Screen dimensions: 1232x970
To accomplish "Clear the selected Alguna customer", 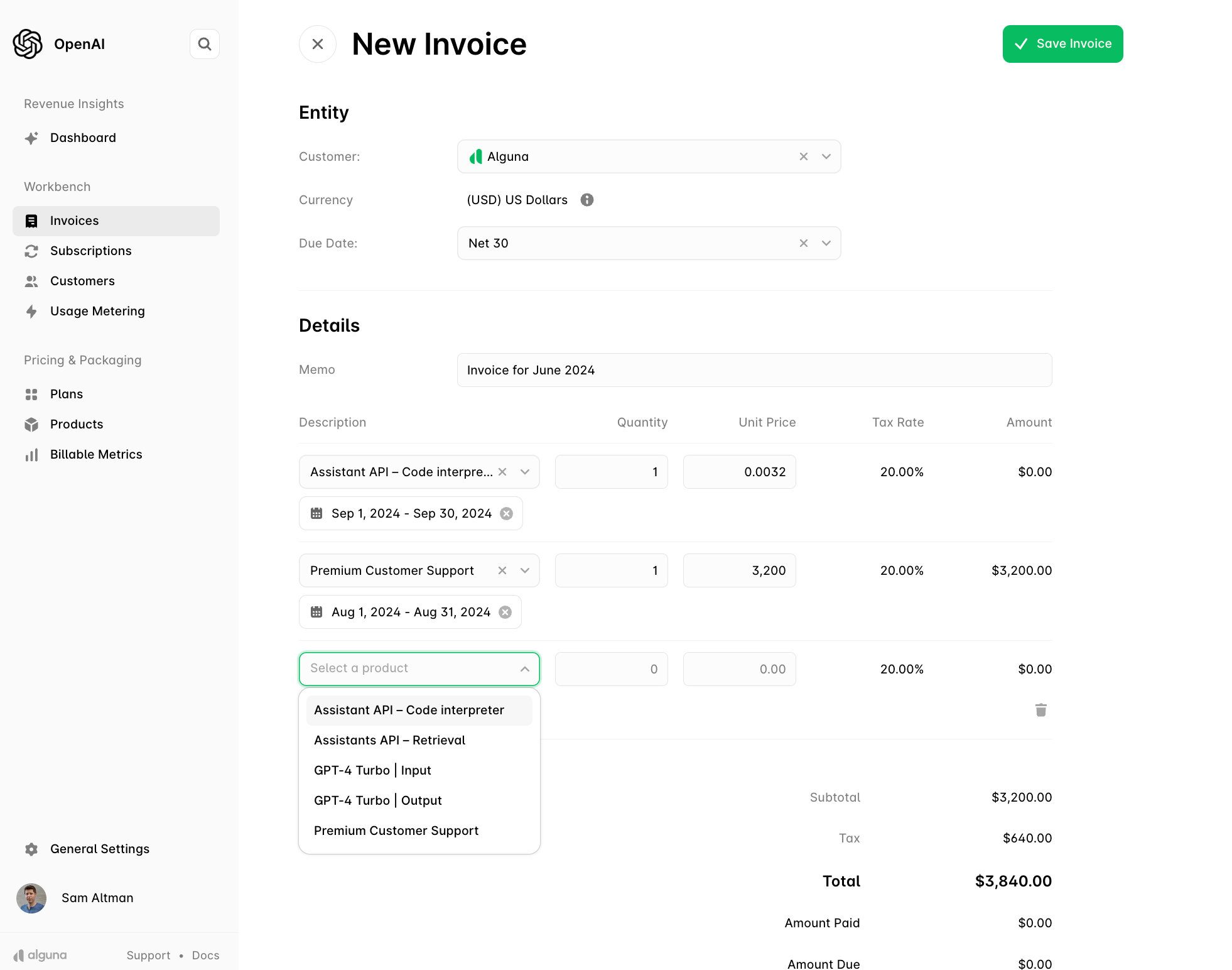I will (x=803, y=156).
